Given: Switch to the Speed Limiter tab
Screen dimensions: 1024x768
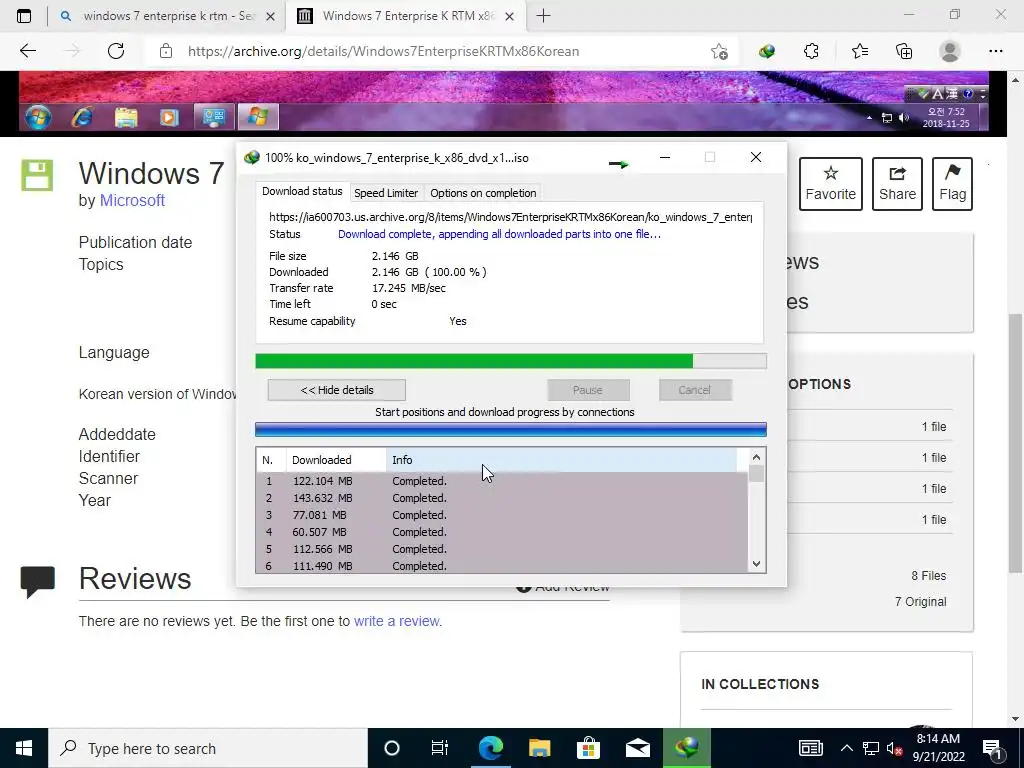Looking at the screenshot, I should click(386, 193).
